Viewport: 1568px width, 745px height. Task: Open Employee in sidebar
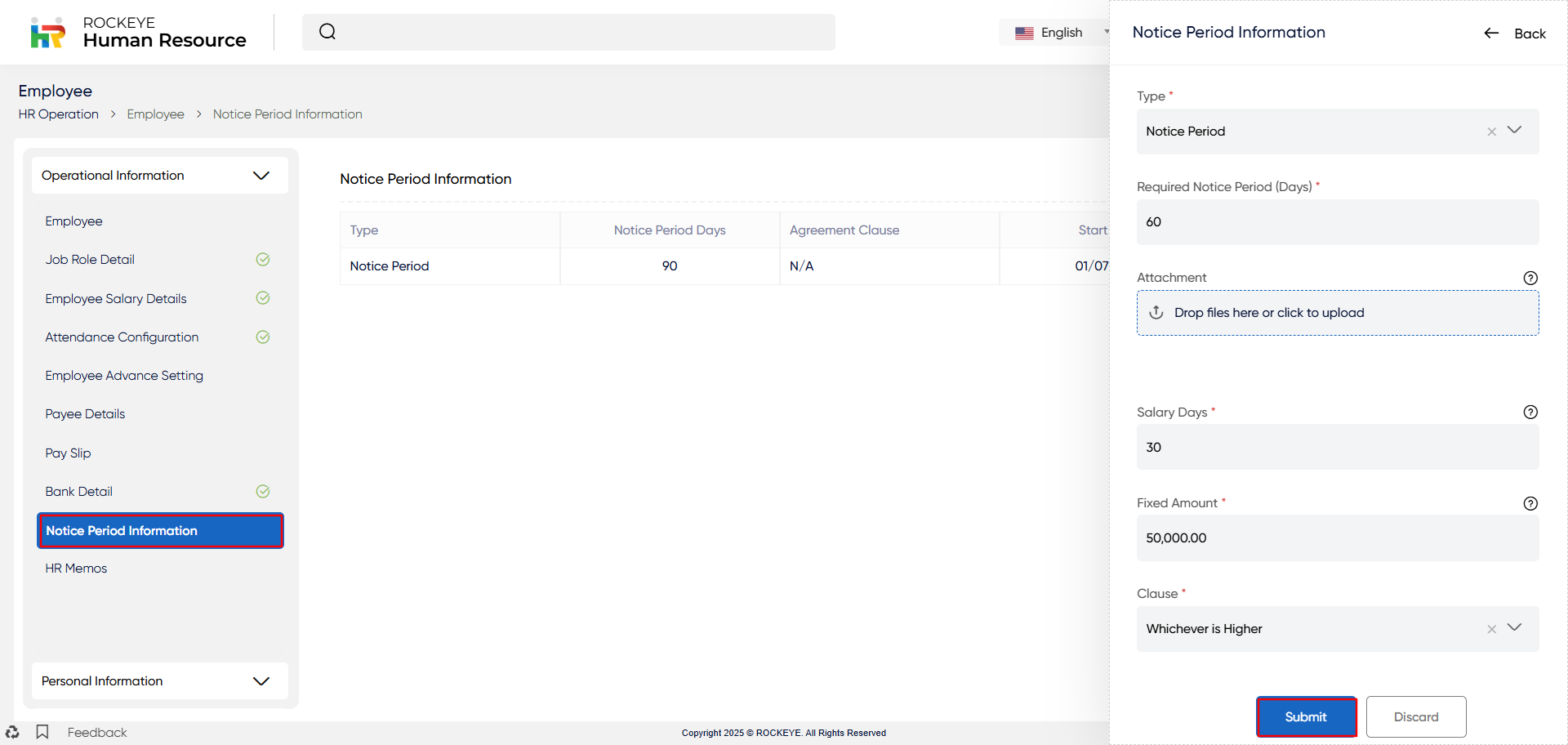73,221
